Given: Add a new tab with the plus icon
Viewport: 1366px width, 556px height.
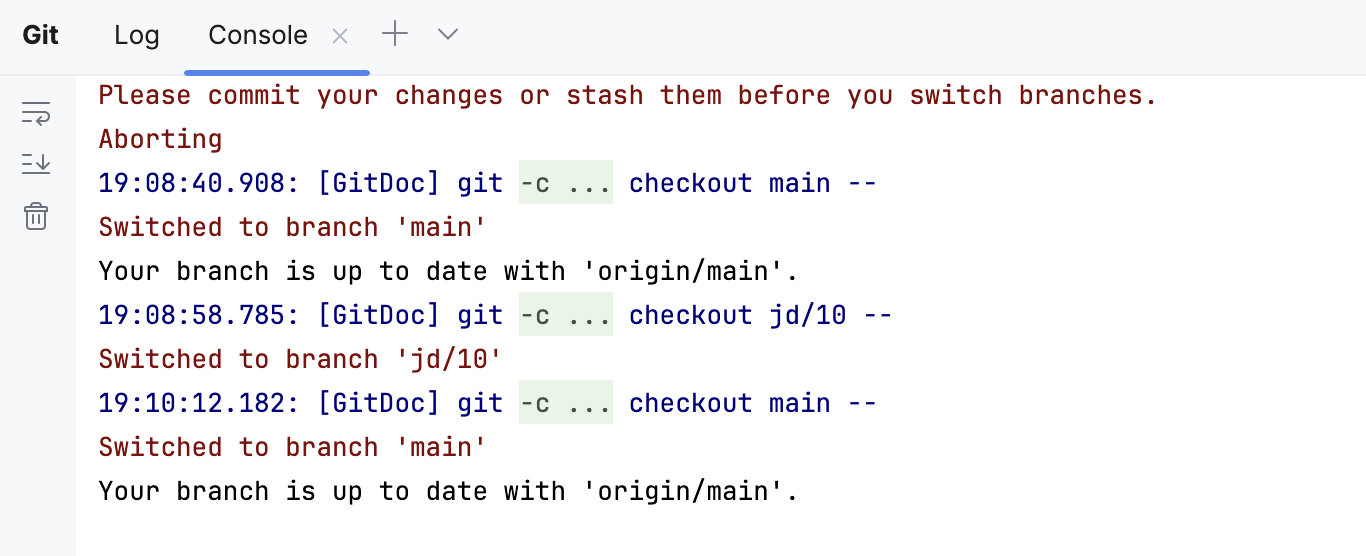Looking at the screenshot, I should pyautogui.click(x=396, y=35).
